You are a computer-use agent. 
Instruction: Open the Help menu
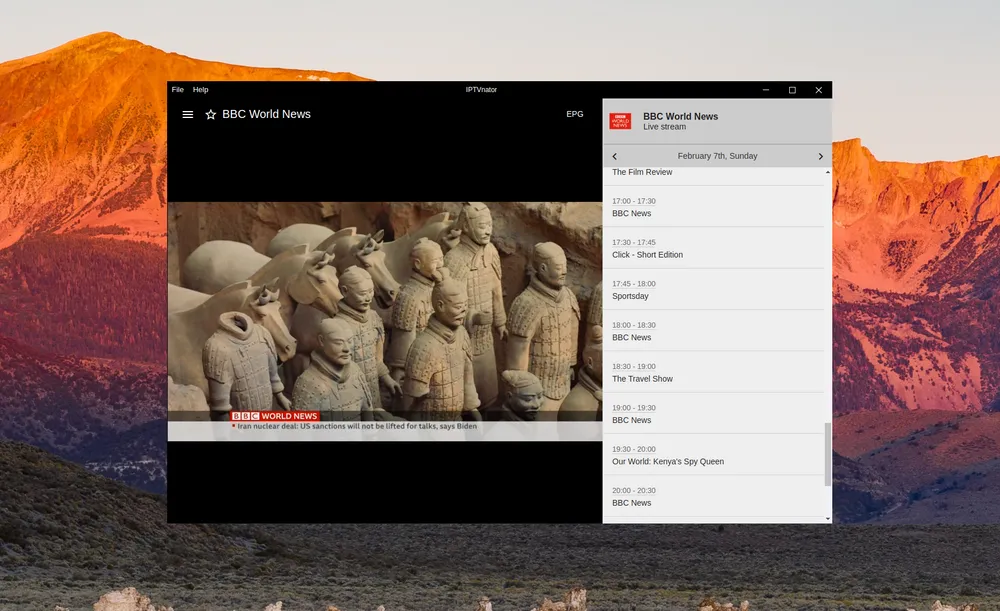(x=201, y=90)
